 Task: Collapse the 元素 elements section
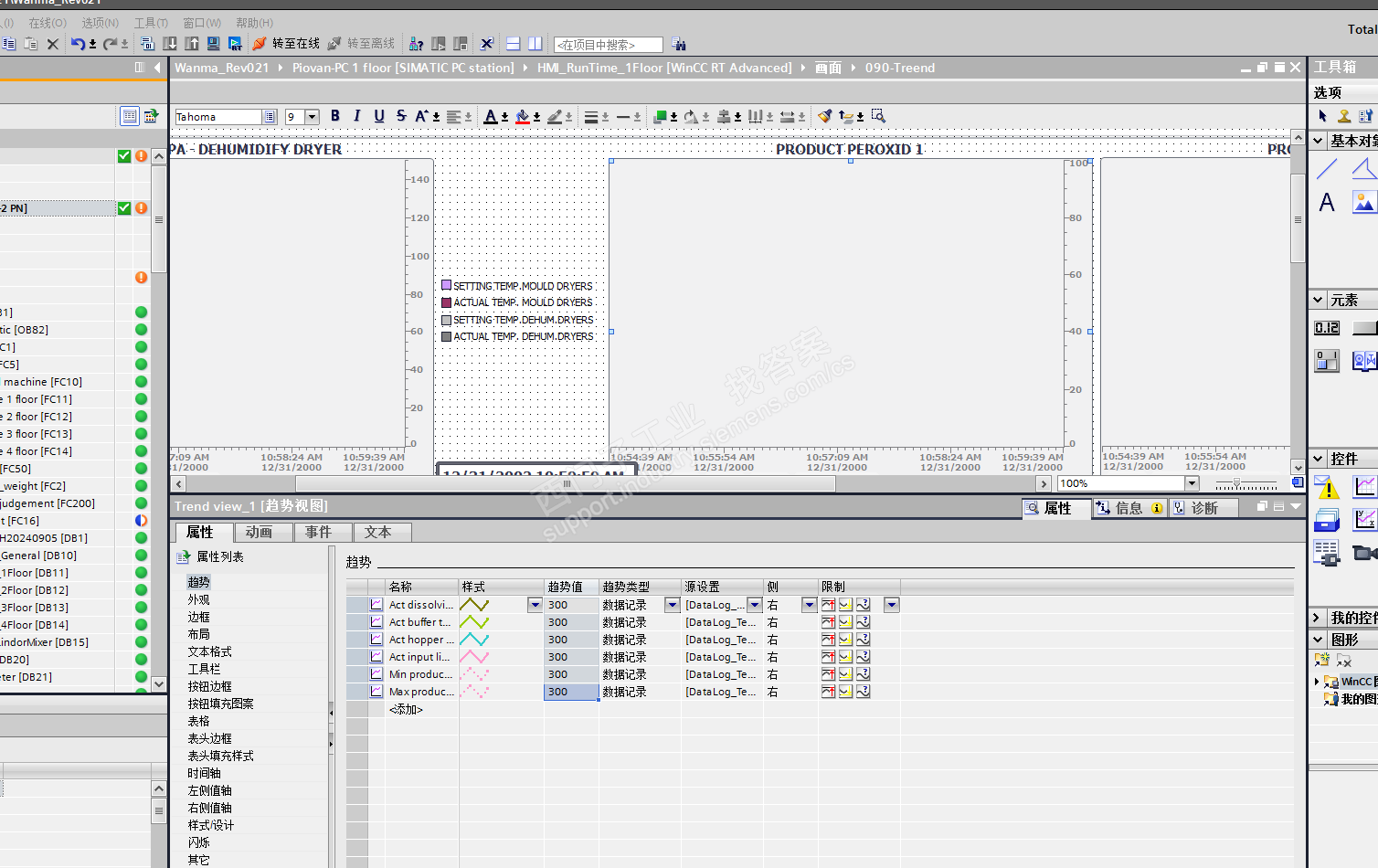[x=1318, y=300]
